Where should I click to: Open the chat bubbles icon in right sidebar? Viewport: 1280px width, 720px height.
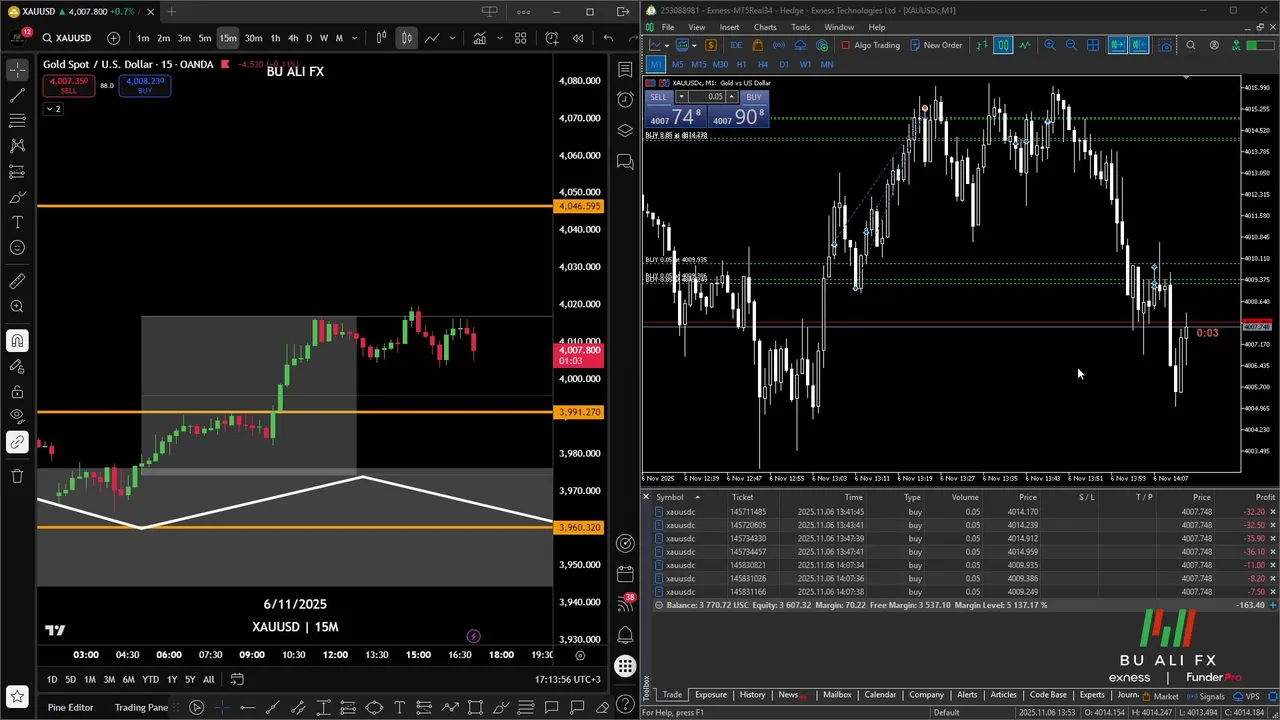pos(625,161)
